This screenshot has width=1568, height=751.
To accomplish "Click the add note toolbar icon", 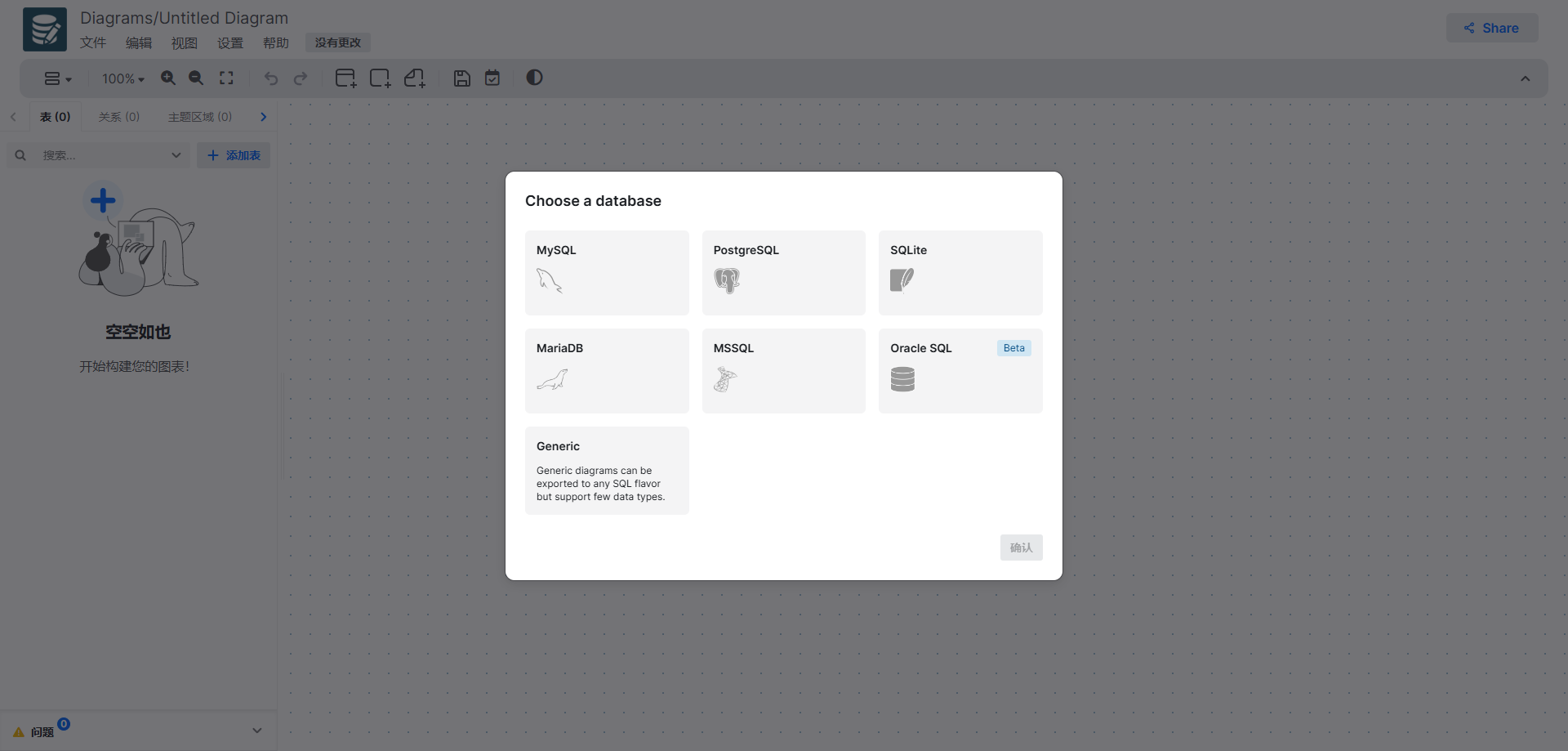I will [x=415, y=78].
